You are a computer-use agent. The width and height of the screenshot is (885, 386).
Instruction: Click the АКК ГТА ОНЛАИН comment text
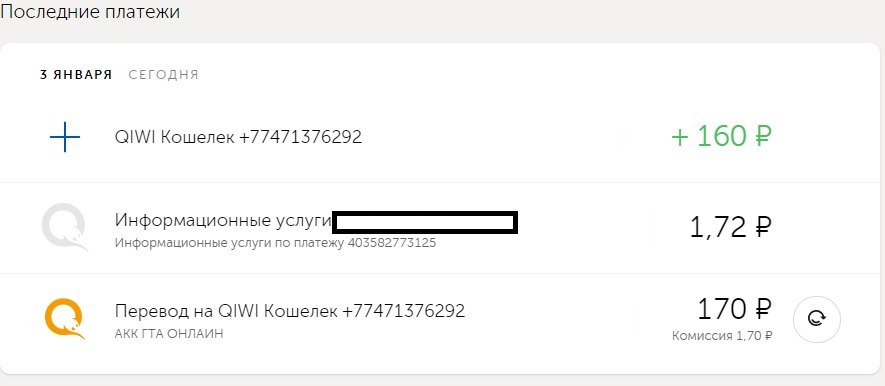[169, 334]
